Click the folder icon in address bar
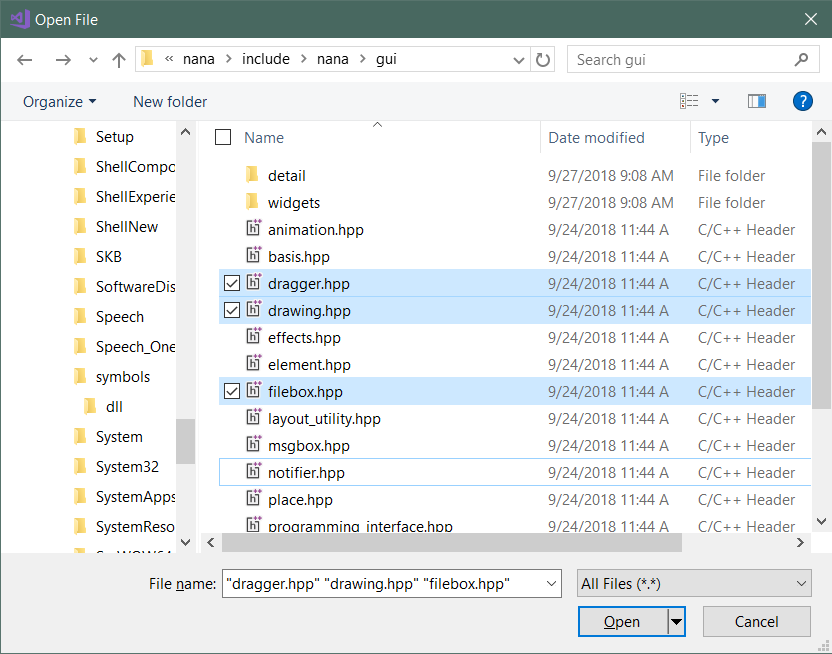832x654 pixels. click(146, 59)
